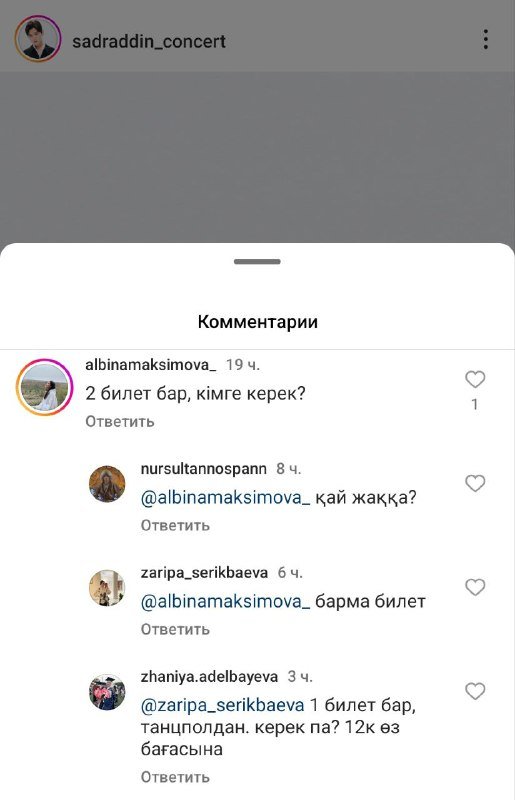
Task: Open the three-dot post options menu
Action: [x=485, y=39]
